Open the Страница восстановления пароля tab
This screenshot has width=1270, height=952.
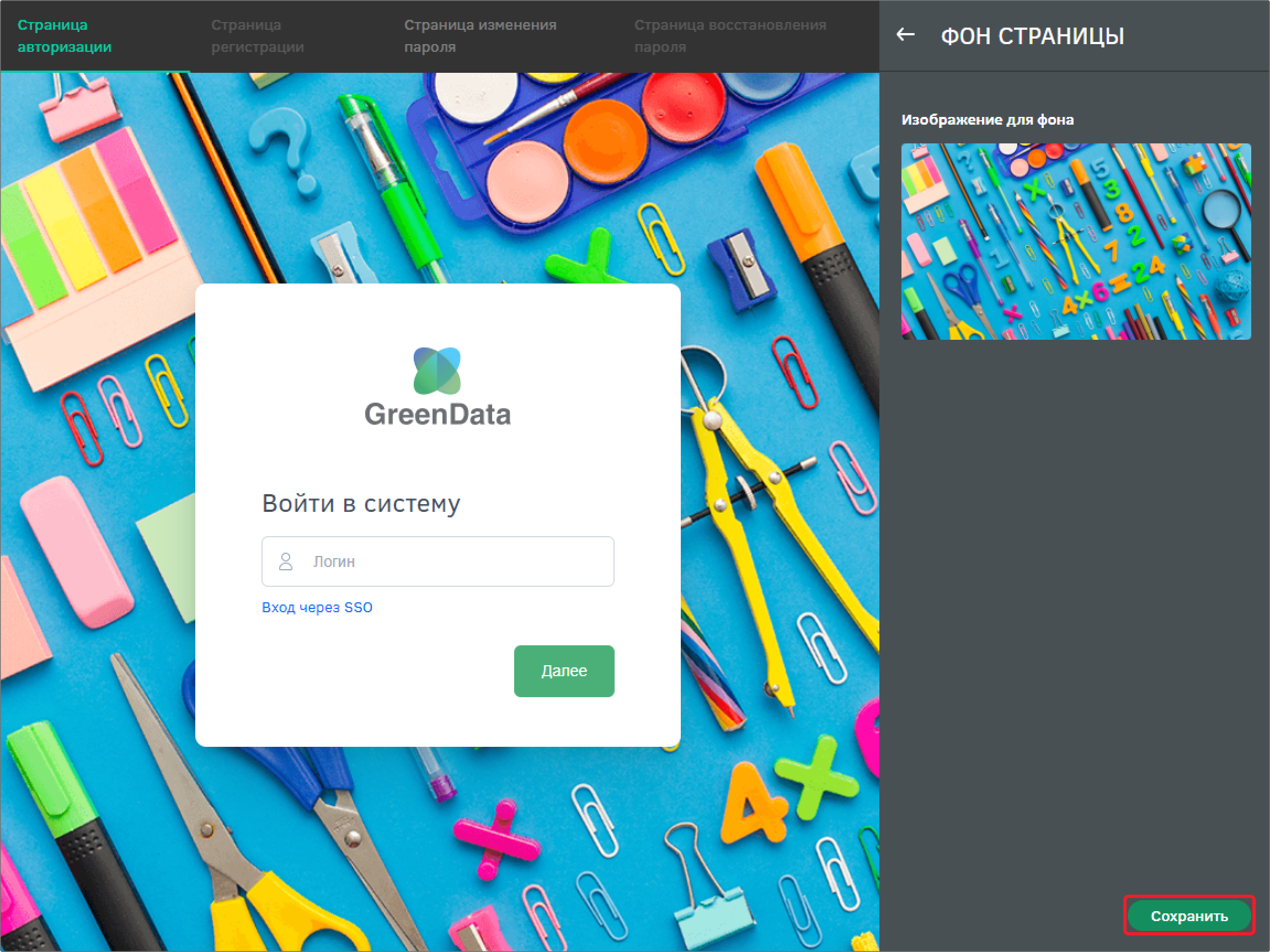tap(730, 36)
